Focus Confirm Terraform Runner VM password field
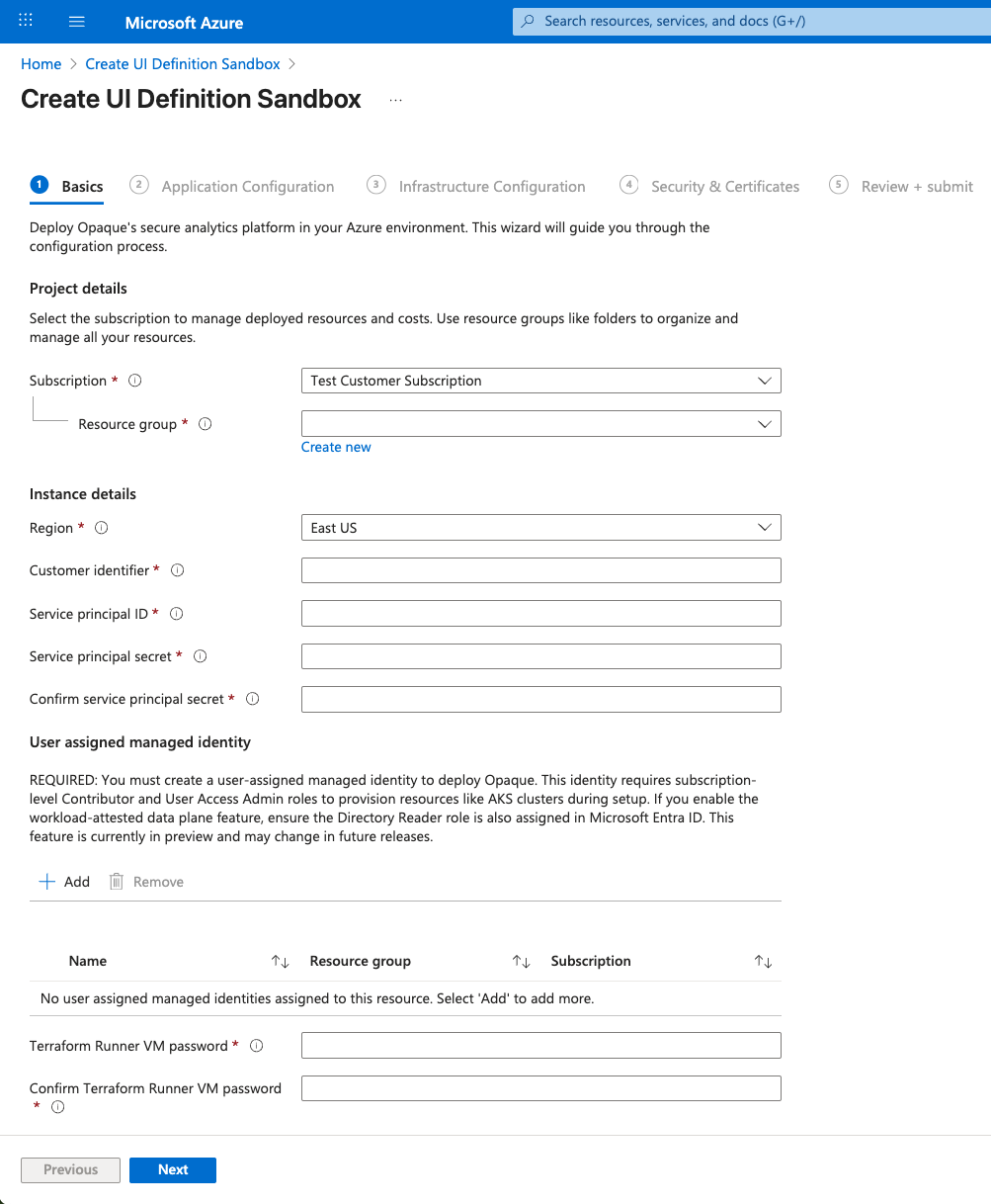 tap(540, 1088)
